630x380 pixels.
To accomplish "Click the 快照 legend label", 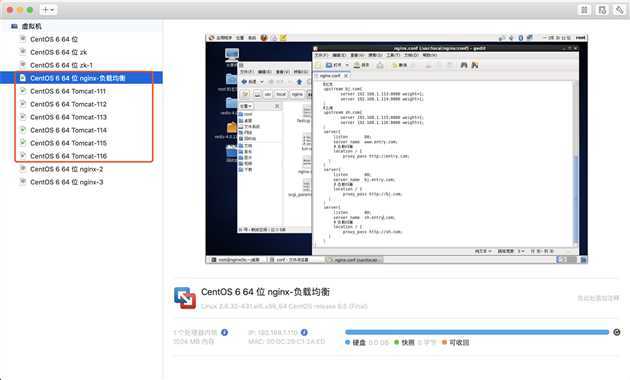I will coord(408,343).
